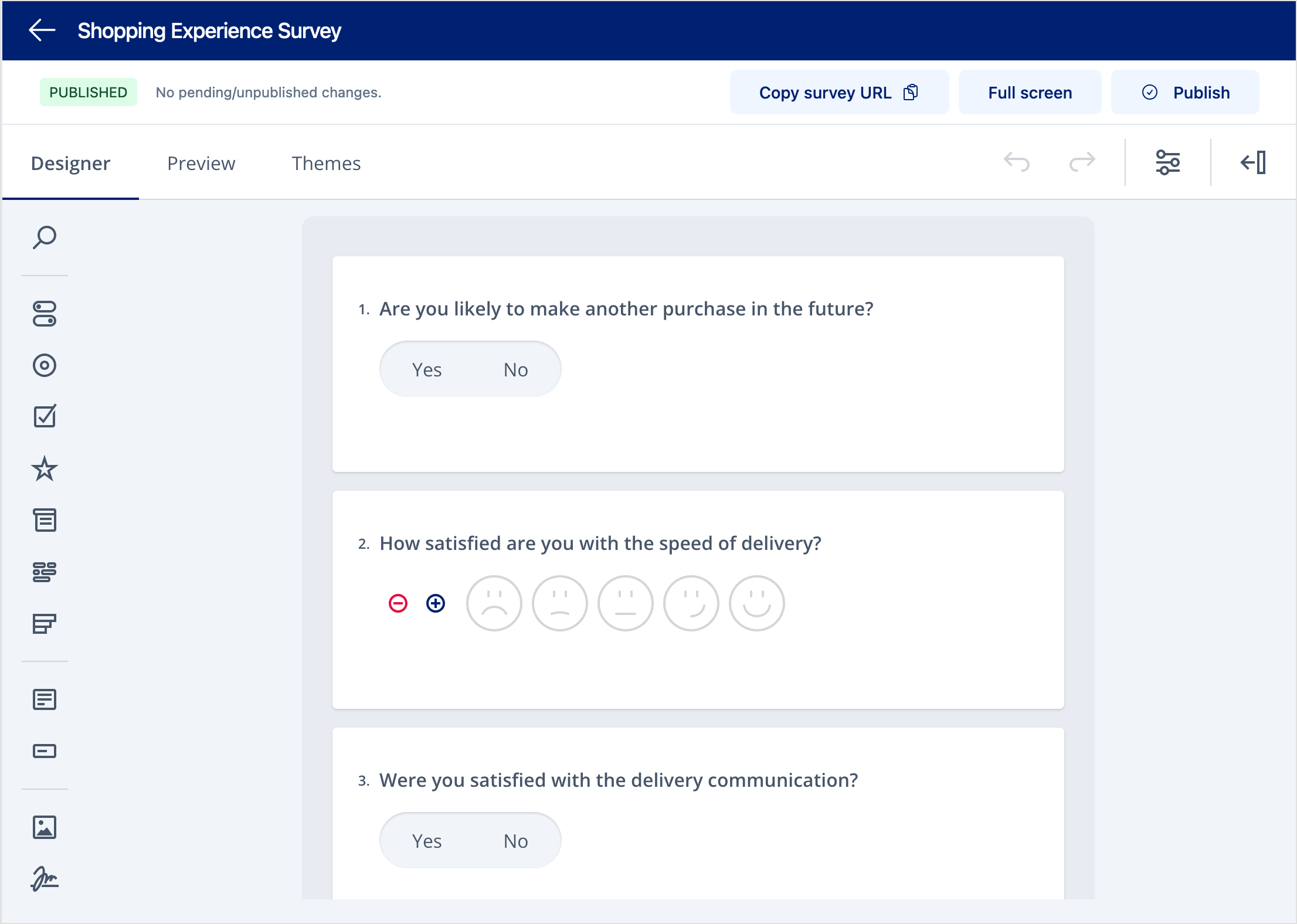
Task: Add an image element from toolbox
Action: (45, 827)
